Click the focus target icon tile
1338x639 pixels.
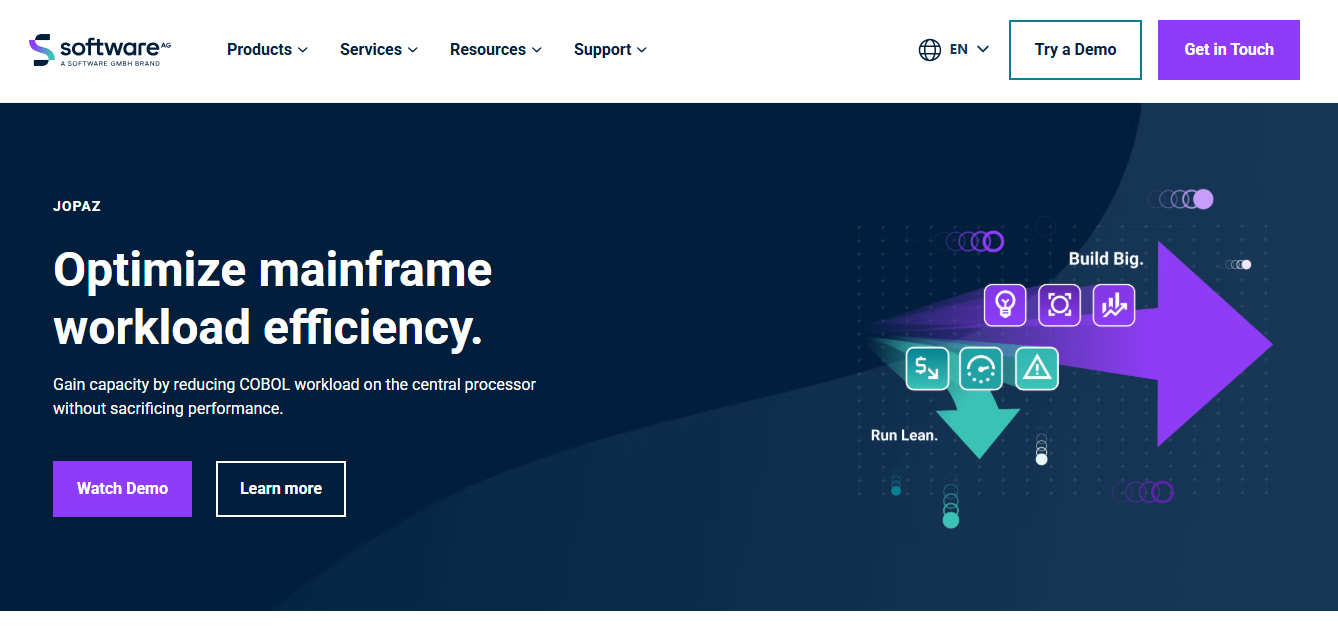tap(1059, 305)
